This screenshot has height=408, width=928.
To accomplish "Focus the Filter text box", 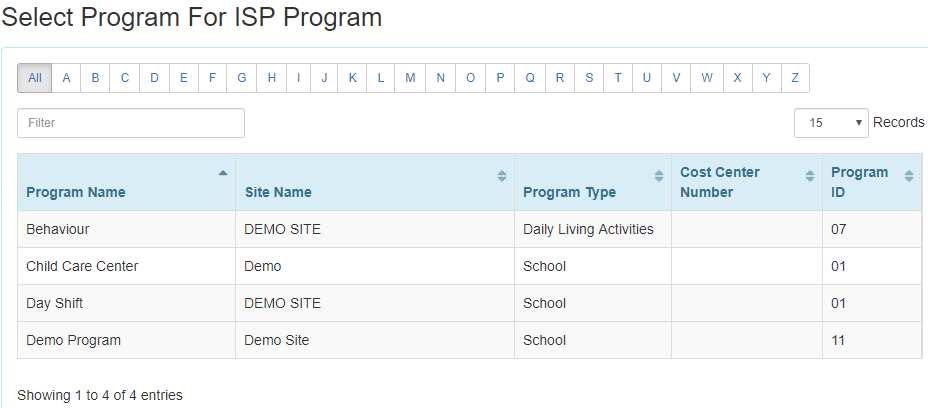I will pos(131,123).
